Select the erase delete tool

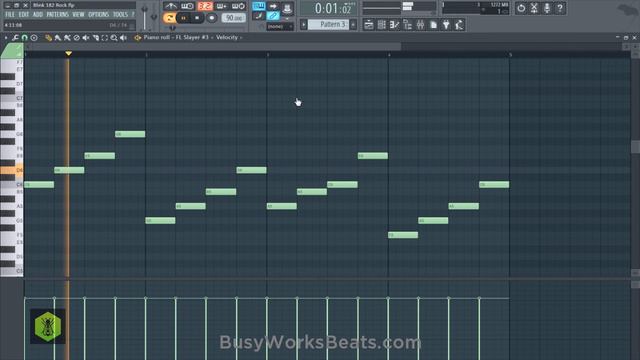(x=76, y=38)
